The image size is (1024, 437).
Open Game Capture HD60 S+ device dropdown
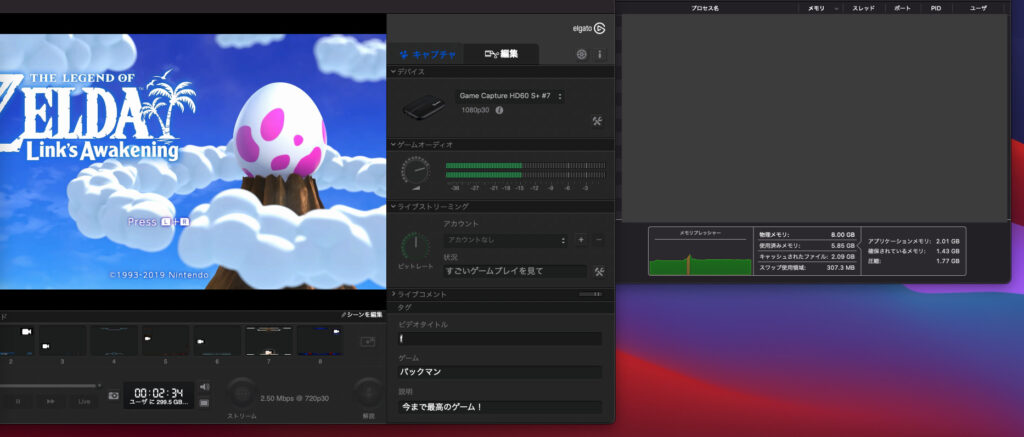click(x=510, y=96)
